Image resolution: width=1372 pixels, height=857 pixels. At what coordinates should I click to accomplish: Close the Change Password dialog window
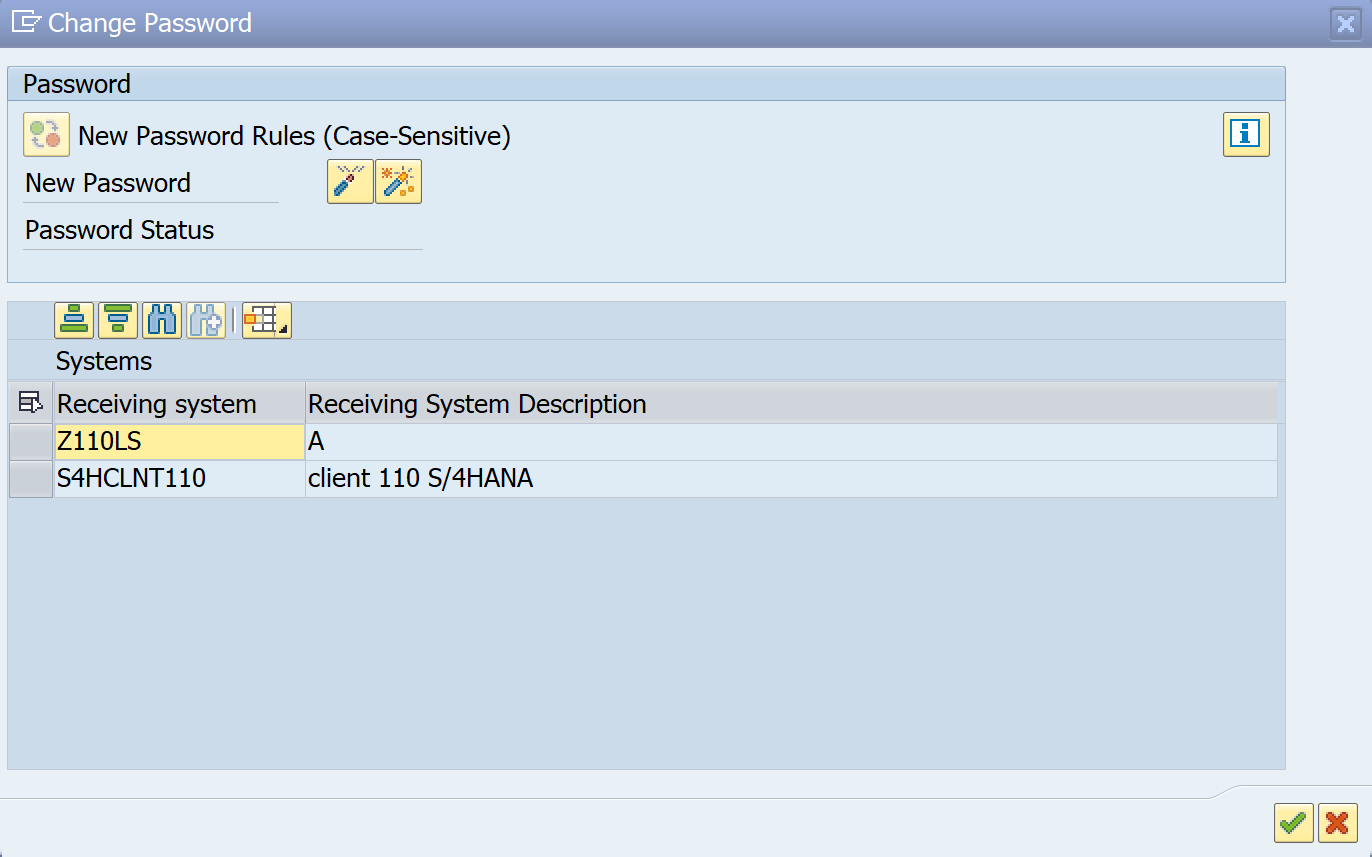coord(1346,23)
